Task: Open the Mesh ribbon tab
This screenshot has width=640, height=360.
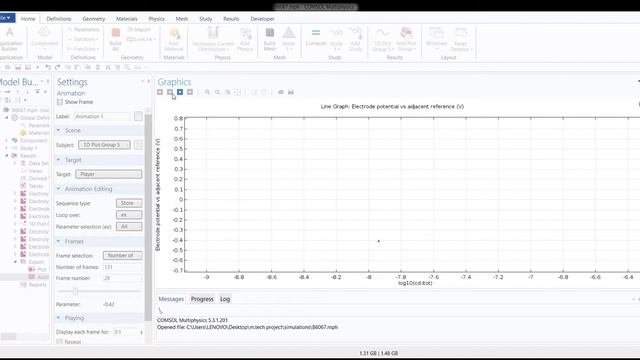Action: [x=182, y=19]
